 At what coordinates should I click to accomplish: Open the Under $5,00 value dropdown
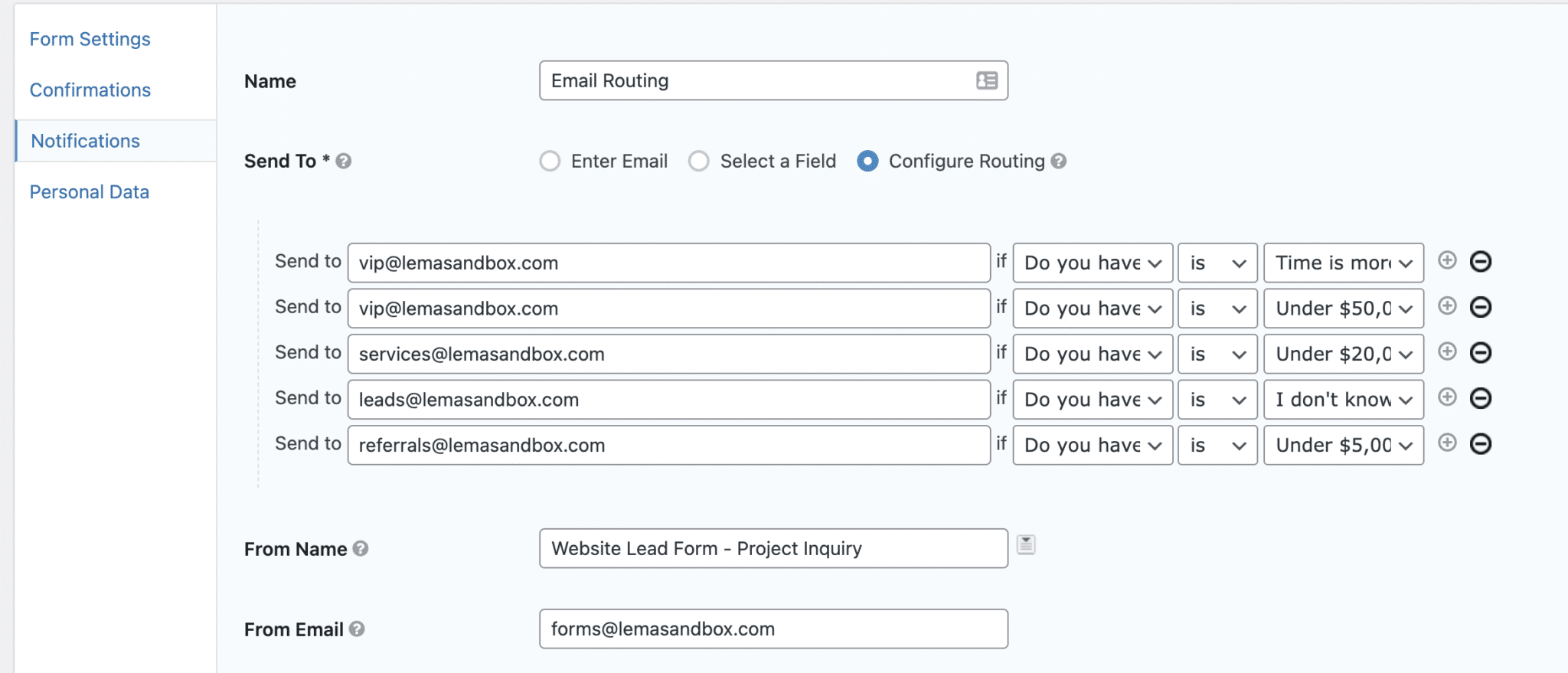pyautogui.click(x=1344, y=445)
